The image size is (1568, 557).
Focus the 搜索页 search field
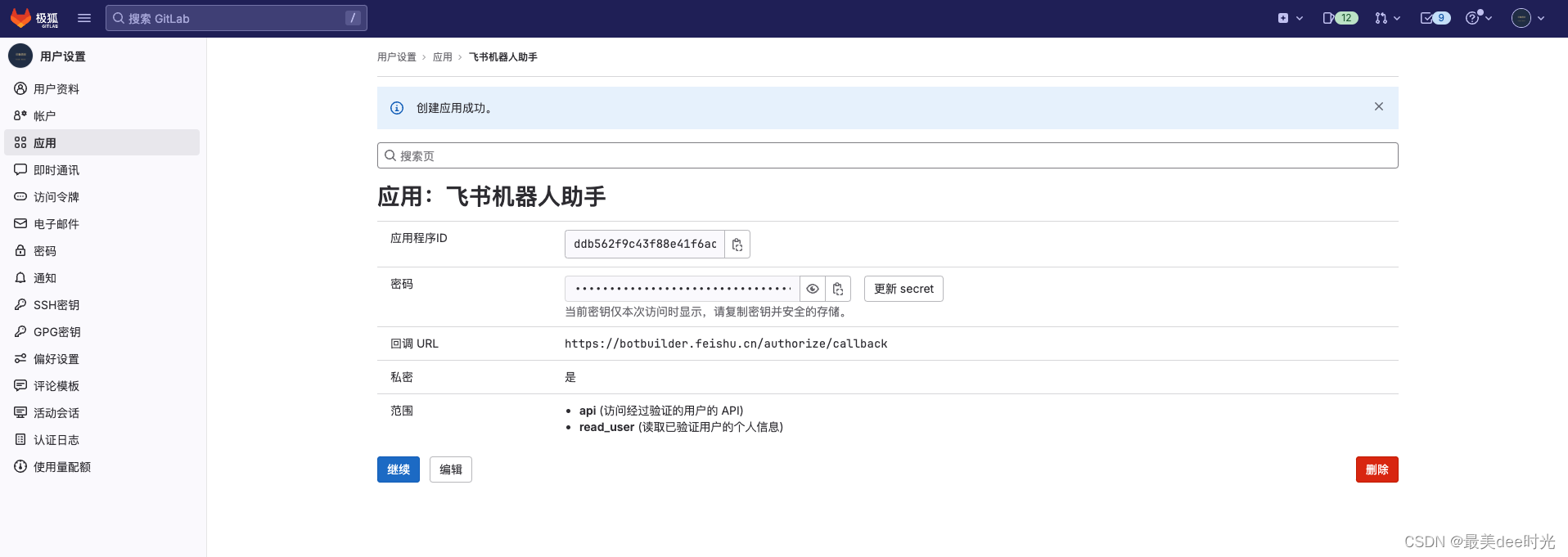[887, 155]
